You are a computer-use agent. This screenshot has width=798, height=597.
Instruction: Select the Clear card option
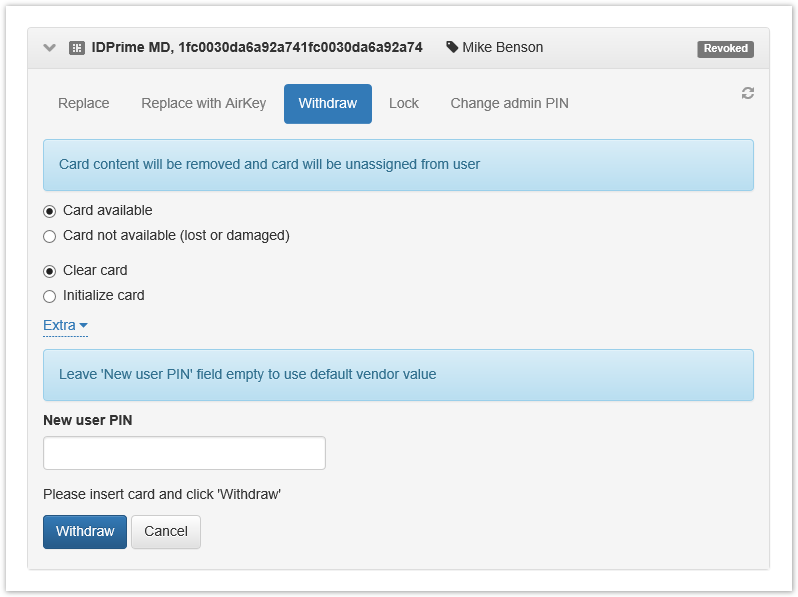50,271
